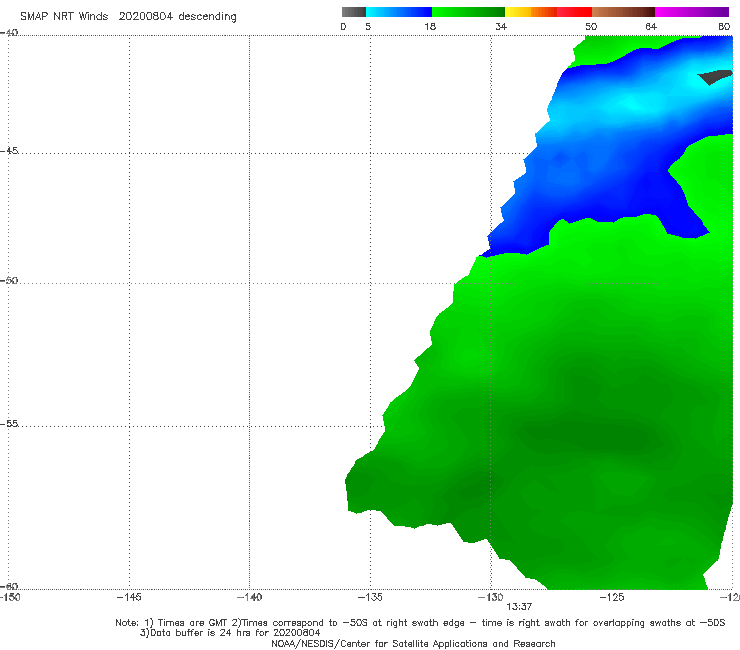Click the green 18-34 color bar segment

[468, 12]
